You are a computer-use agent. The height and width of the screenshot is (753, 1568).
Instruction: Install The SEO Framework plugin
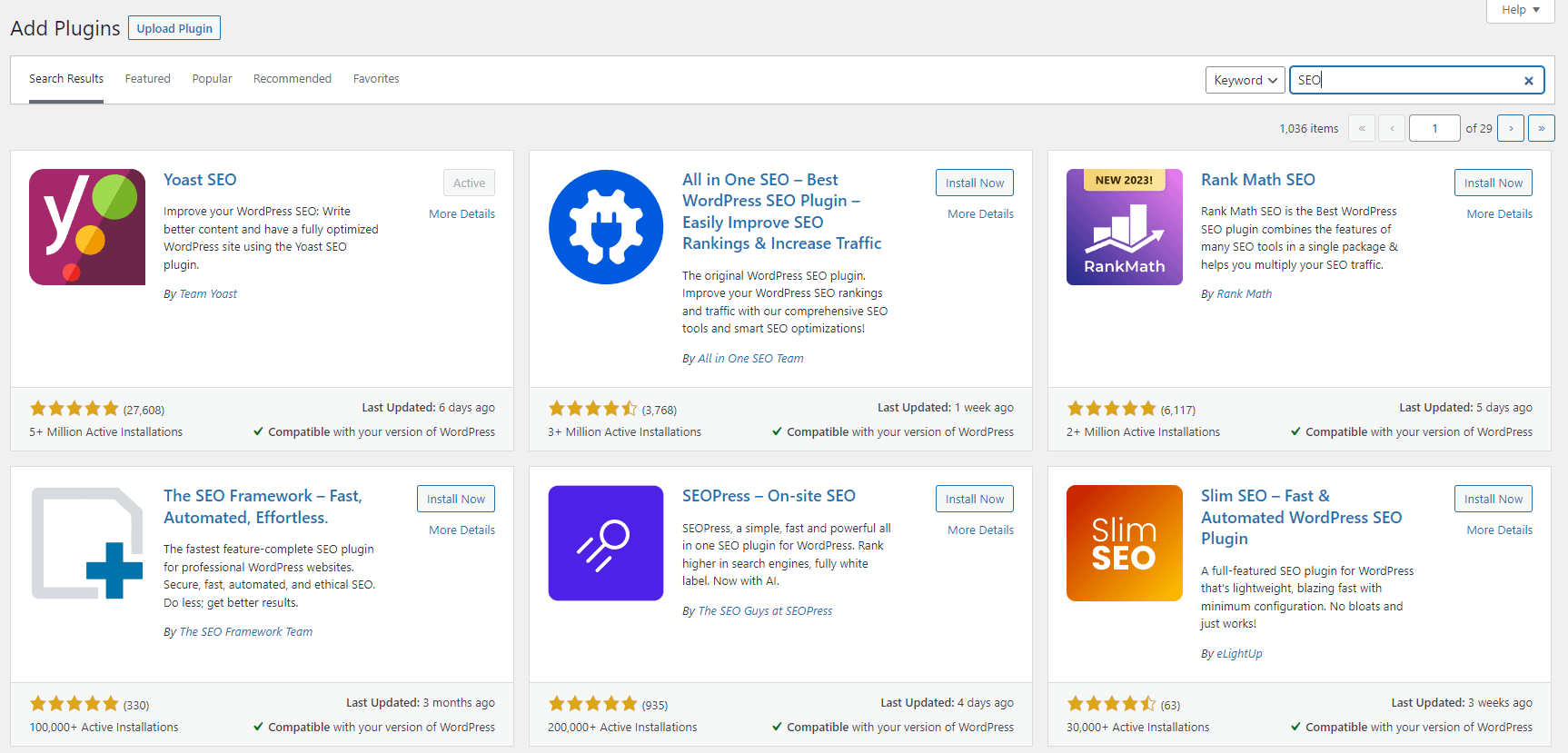pos(456,499)
